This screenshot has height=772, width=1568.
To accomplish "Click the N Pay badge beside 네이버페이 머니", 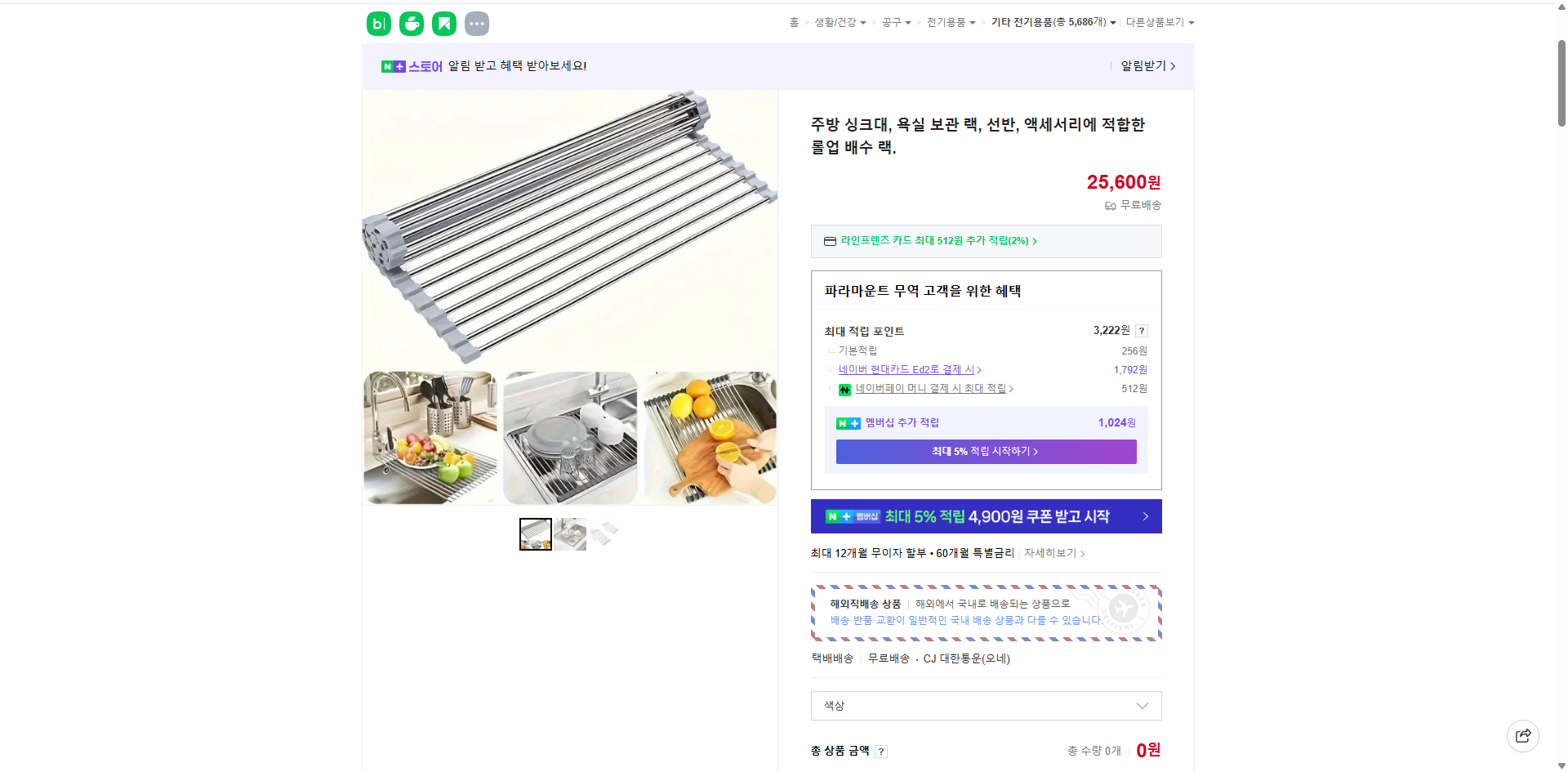I will (844, 390).
